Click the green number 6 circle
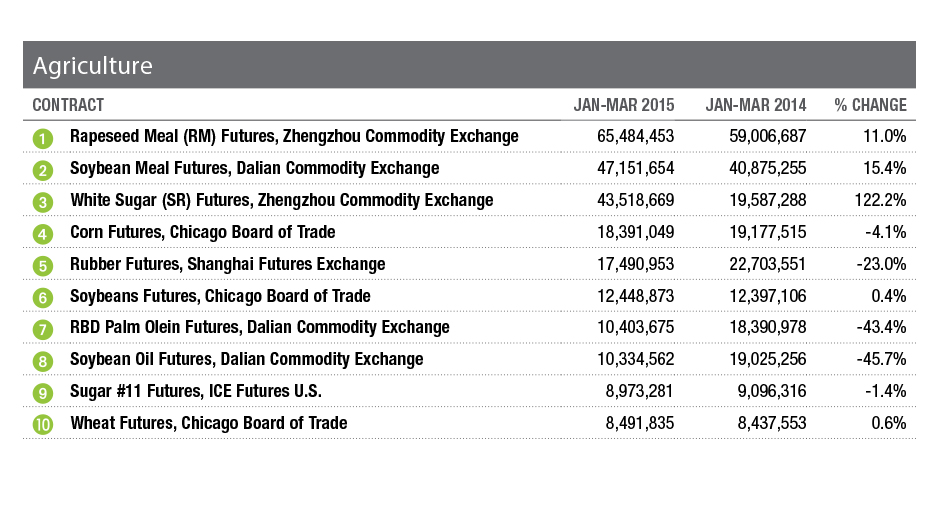The height and width of the screenshot is (518, 946). point(42,297)
